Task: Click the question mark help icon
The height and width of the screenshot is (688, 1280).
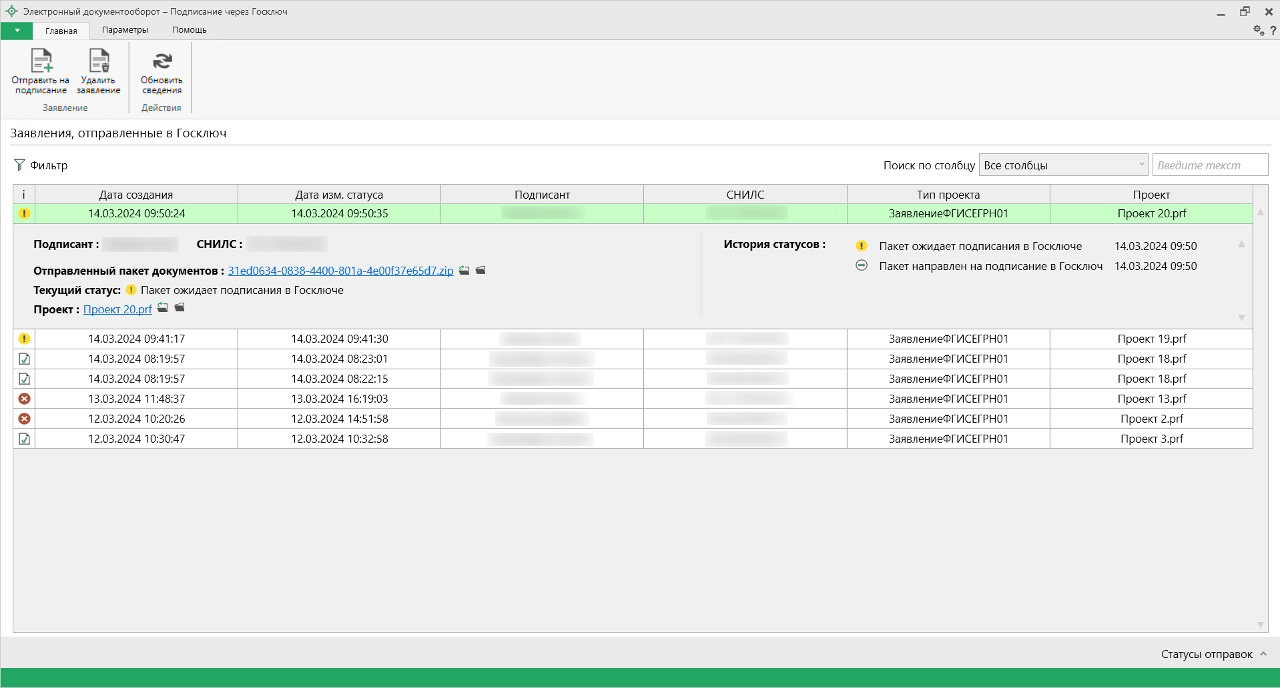Action: point(1272,31)
